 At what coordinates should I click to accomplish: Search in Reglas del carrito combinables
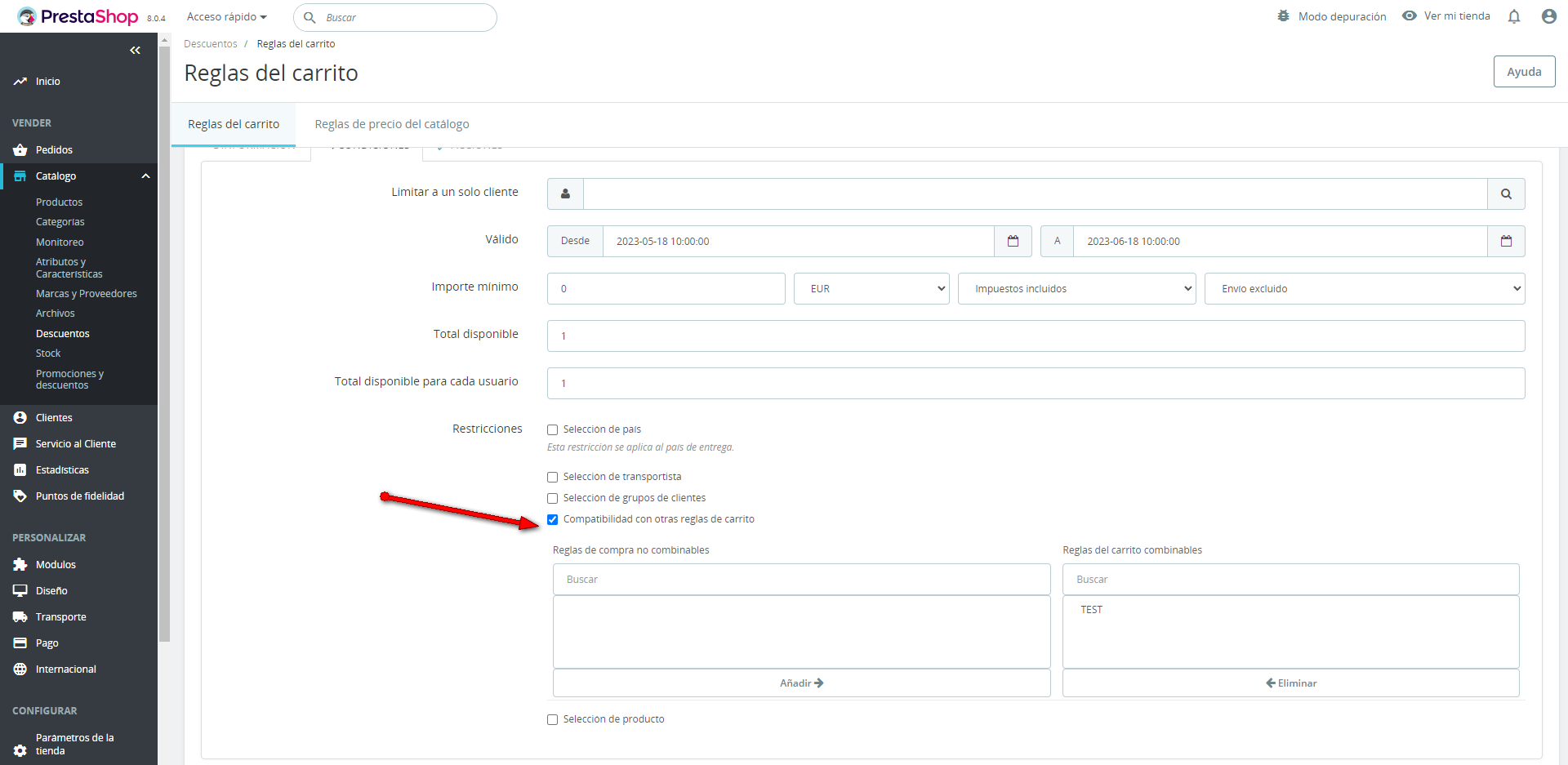point(1290,580)
